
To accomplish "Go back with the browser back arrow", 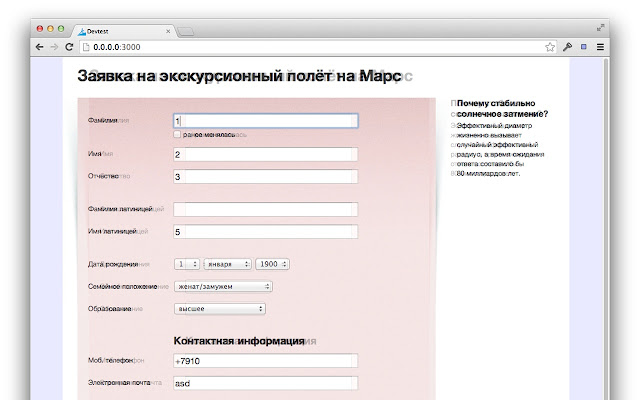I will (x=39, y=47).
